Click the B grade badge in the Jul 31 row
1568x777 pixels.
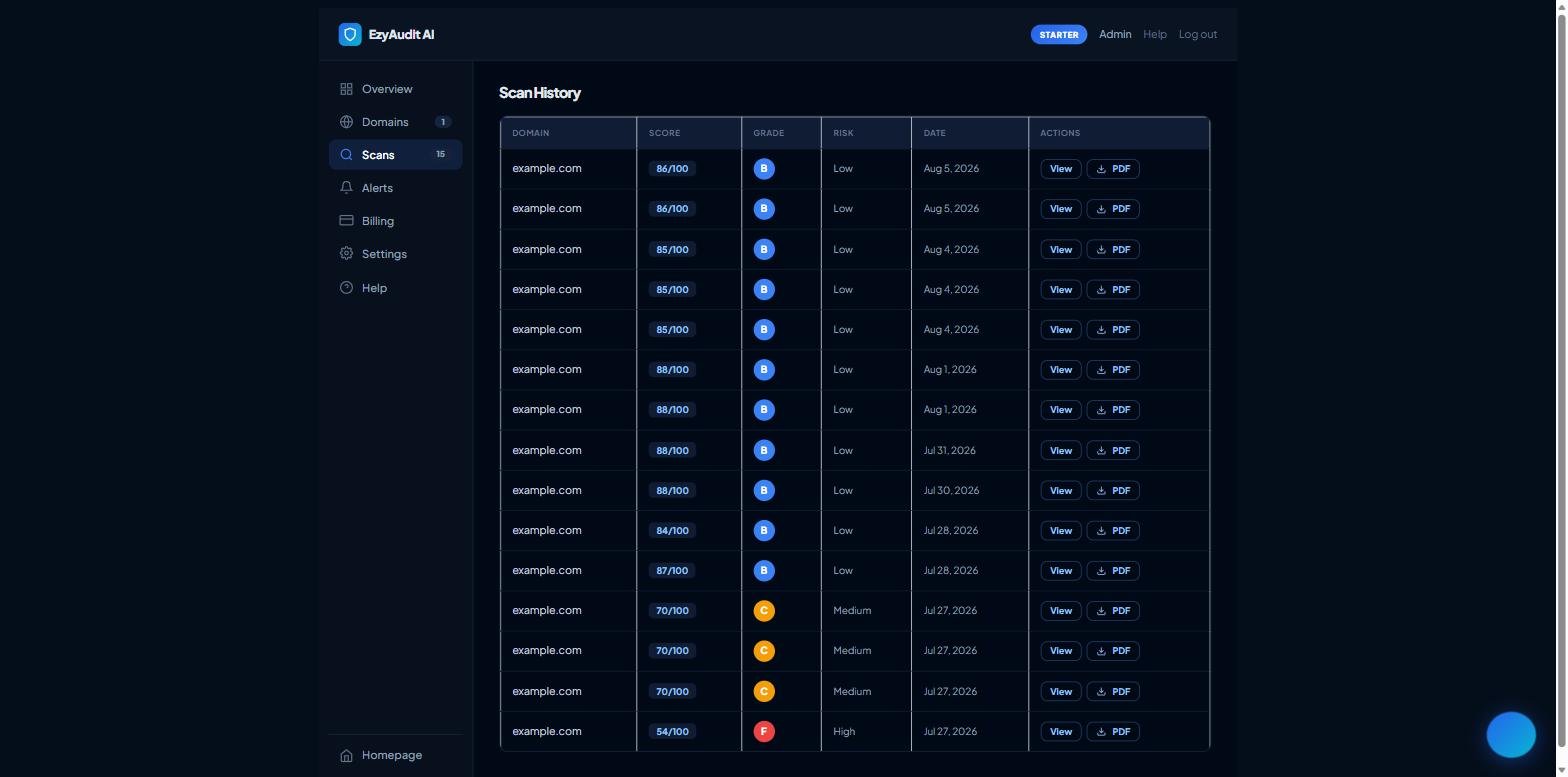click(x=764, y=451)
